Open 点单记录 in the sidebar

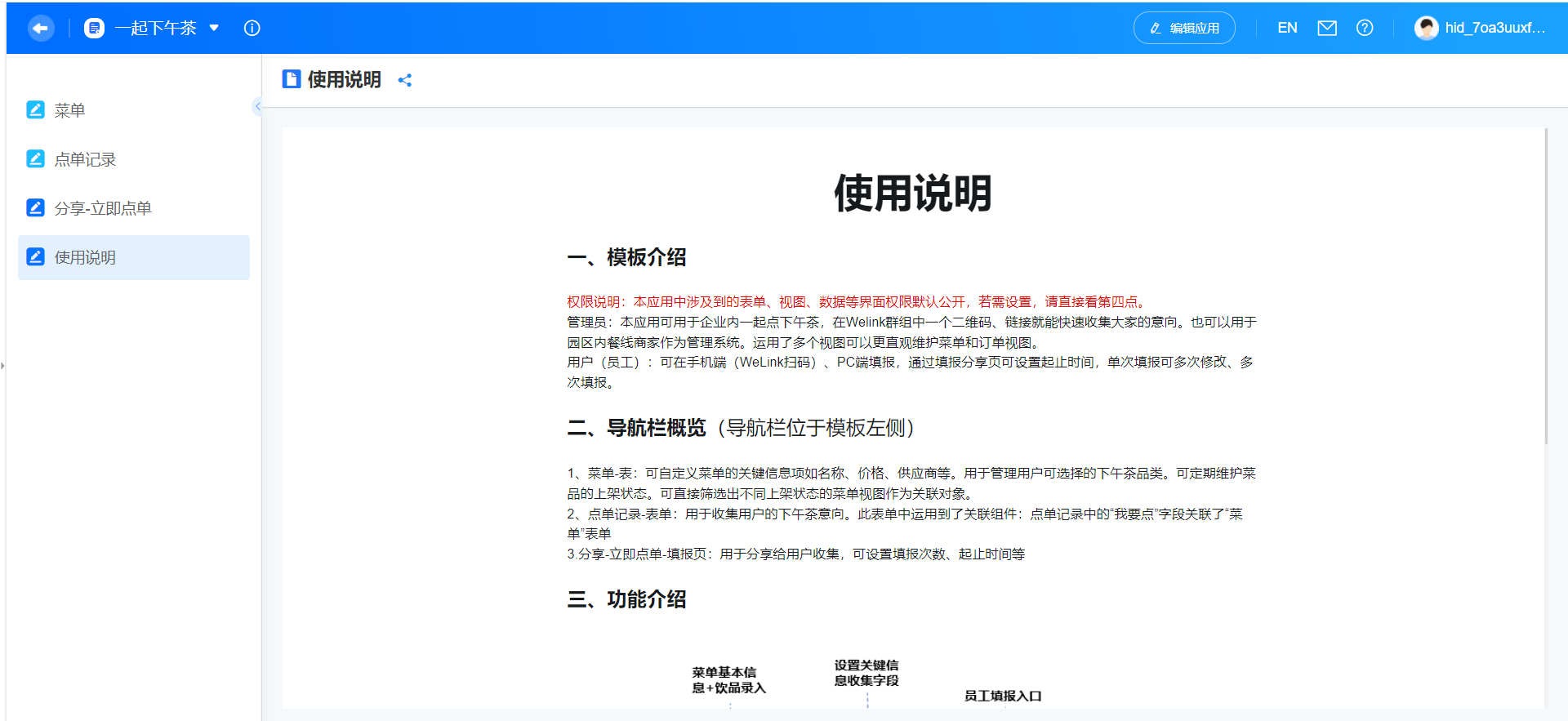134,159
